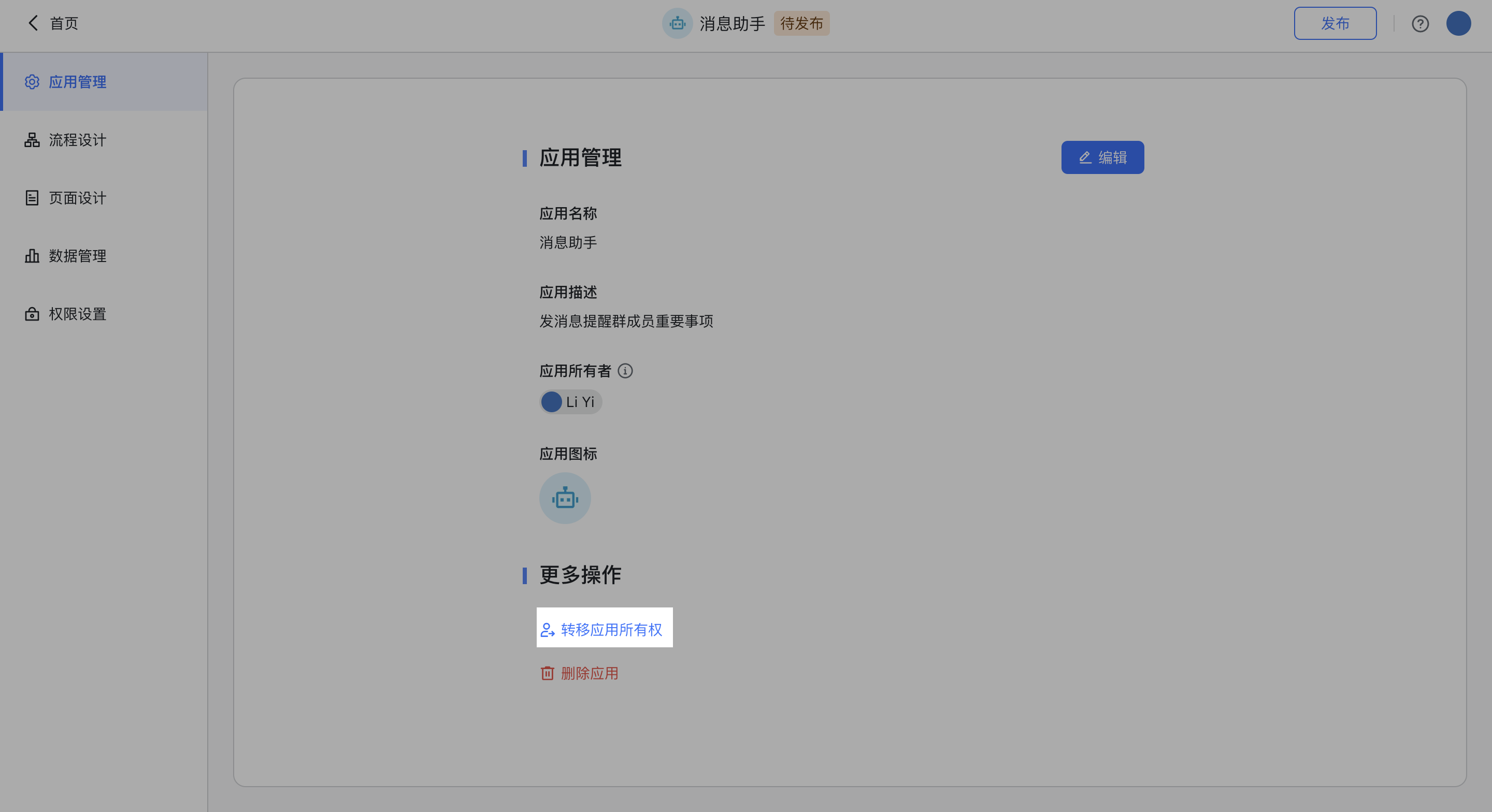Click the 应用所有者 label

(575, 371)
